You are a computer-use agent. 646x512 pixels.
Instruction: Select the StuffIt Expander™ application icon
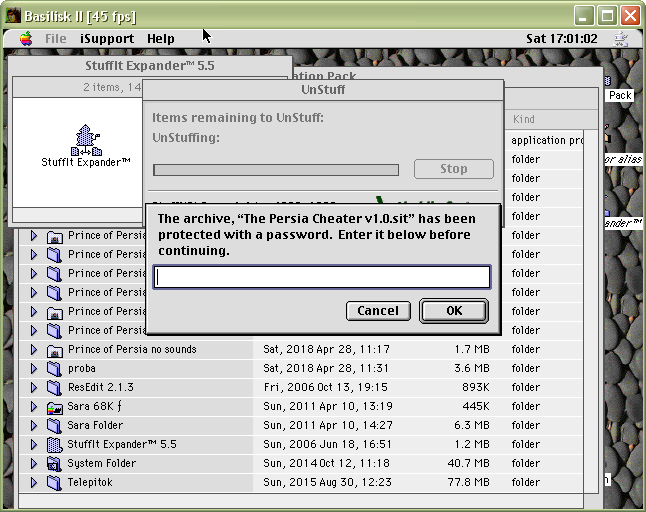(x=86, y=140)
